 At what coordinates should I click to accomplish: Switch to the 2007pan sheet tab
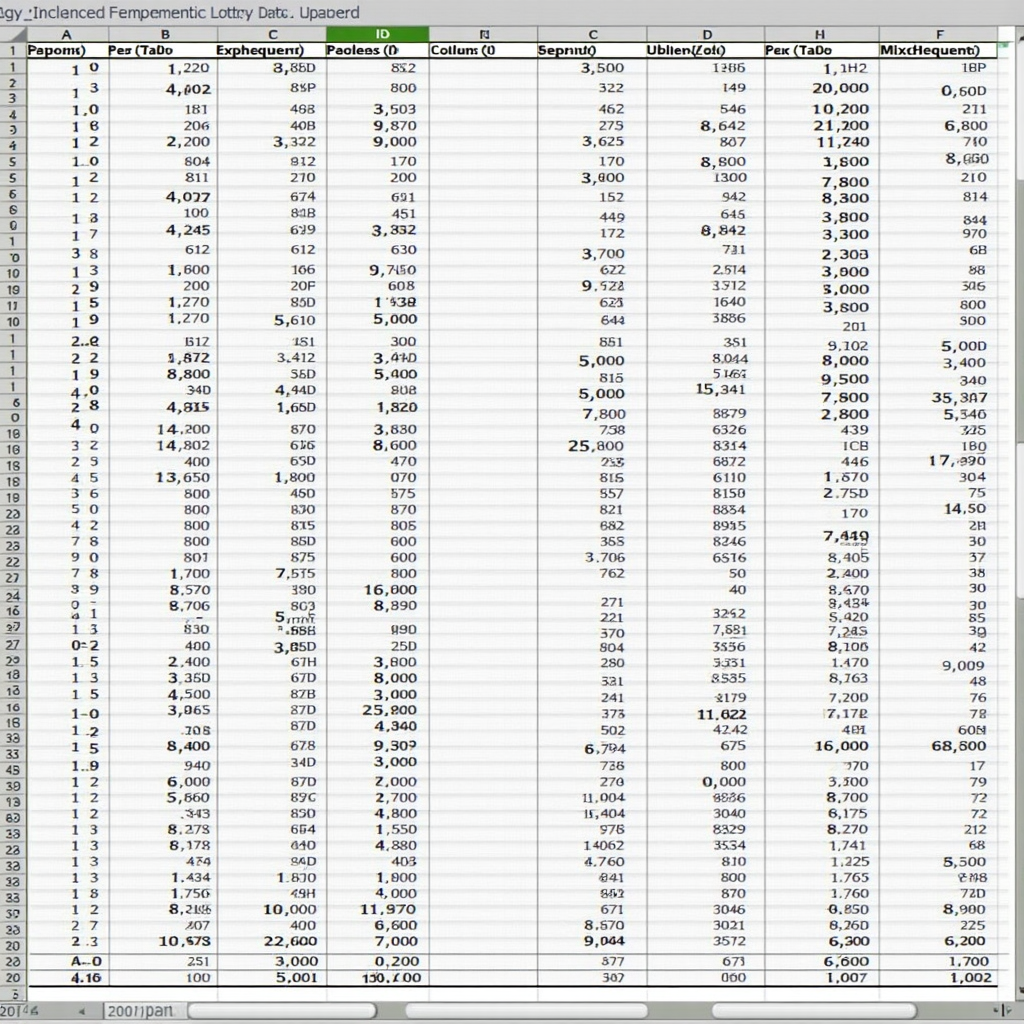[x=142, y=1011]
